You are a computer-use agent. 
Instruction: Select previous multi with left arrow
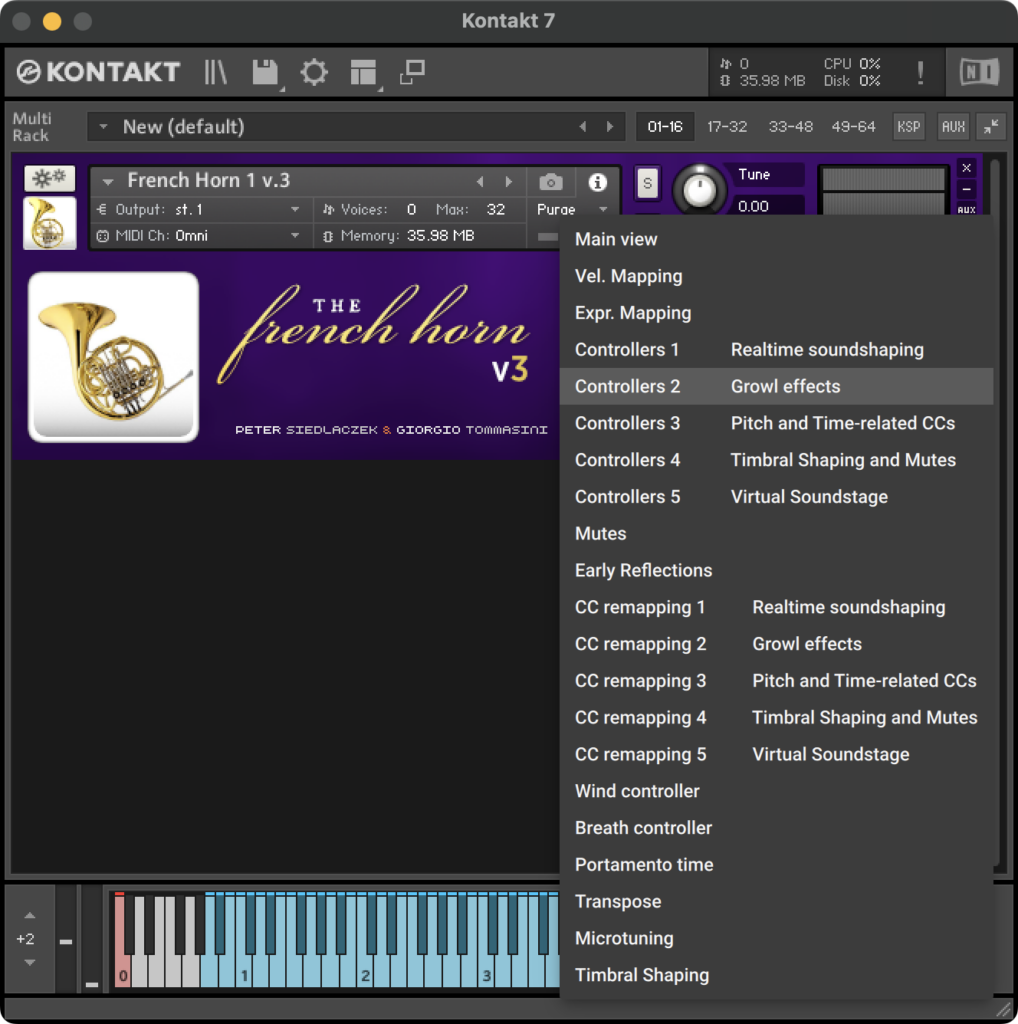point(583,127)
